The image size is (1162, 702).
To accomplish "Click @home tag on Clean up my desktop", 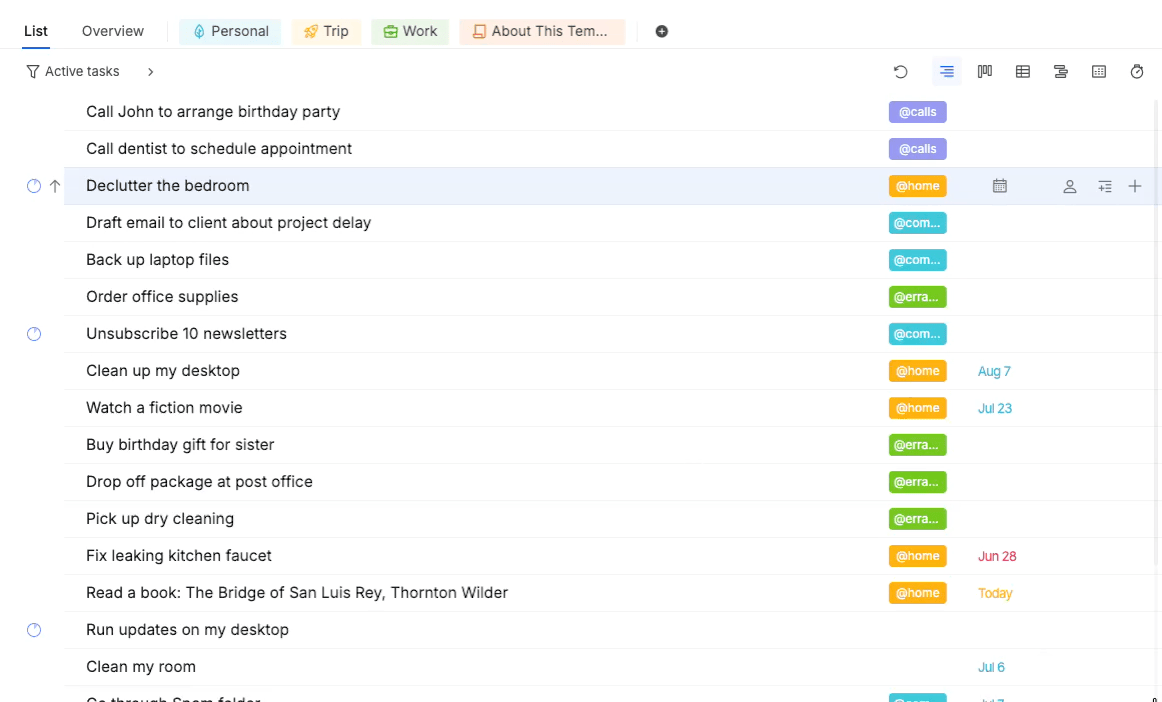I will 917,371.
